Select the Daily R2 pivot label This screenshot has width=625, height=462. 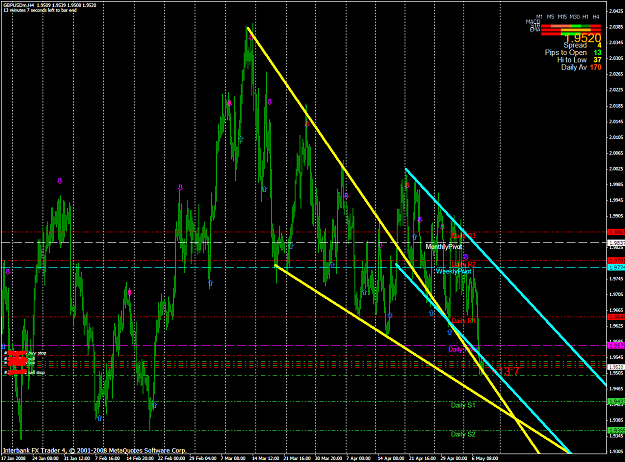(x=464, y=264)
